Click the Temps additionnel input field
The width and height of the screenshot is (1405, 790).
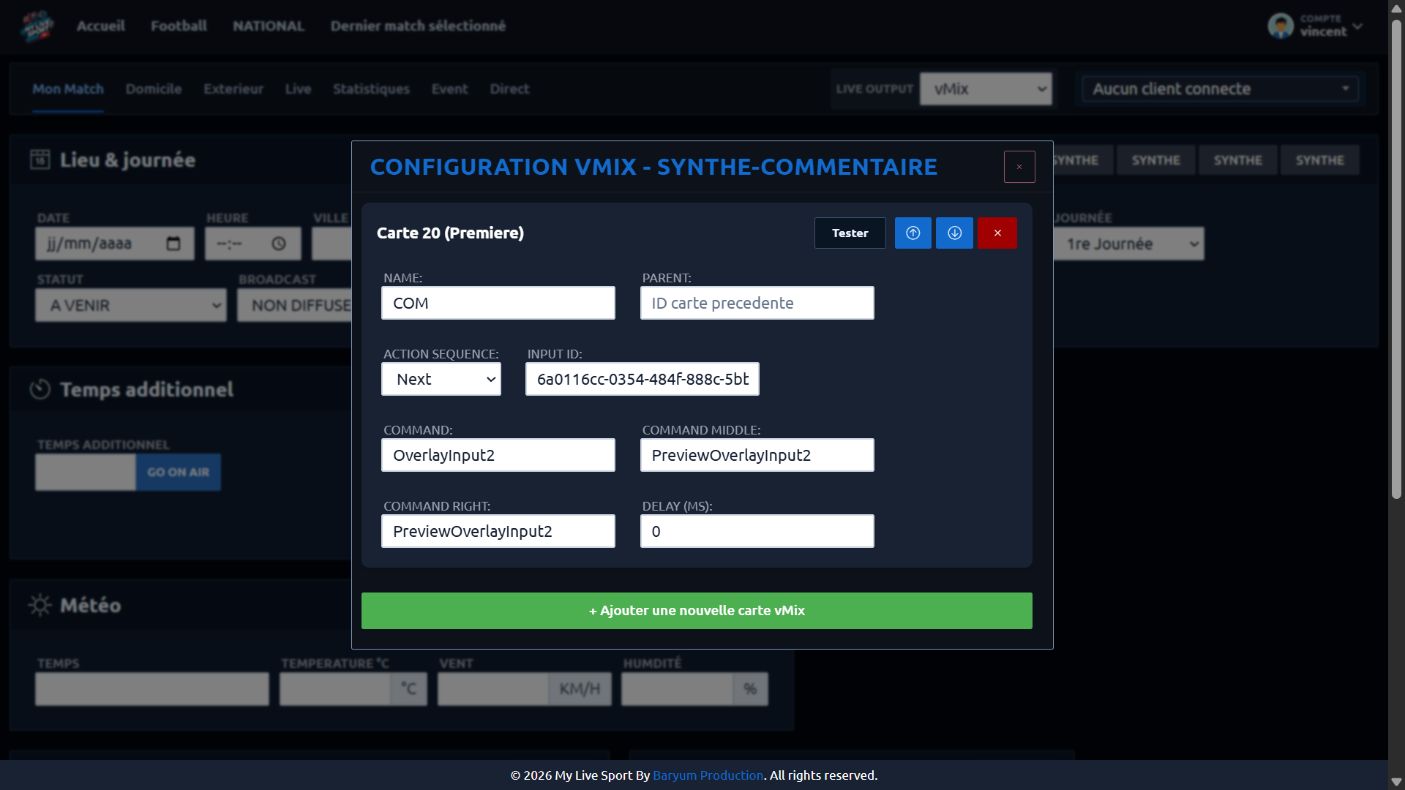(85, 472)
